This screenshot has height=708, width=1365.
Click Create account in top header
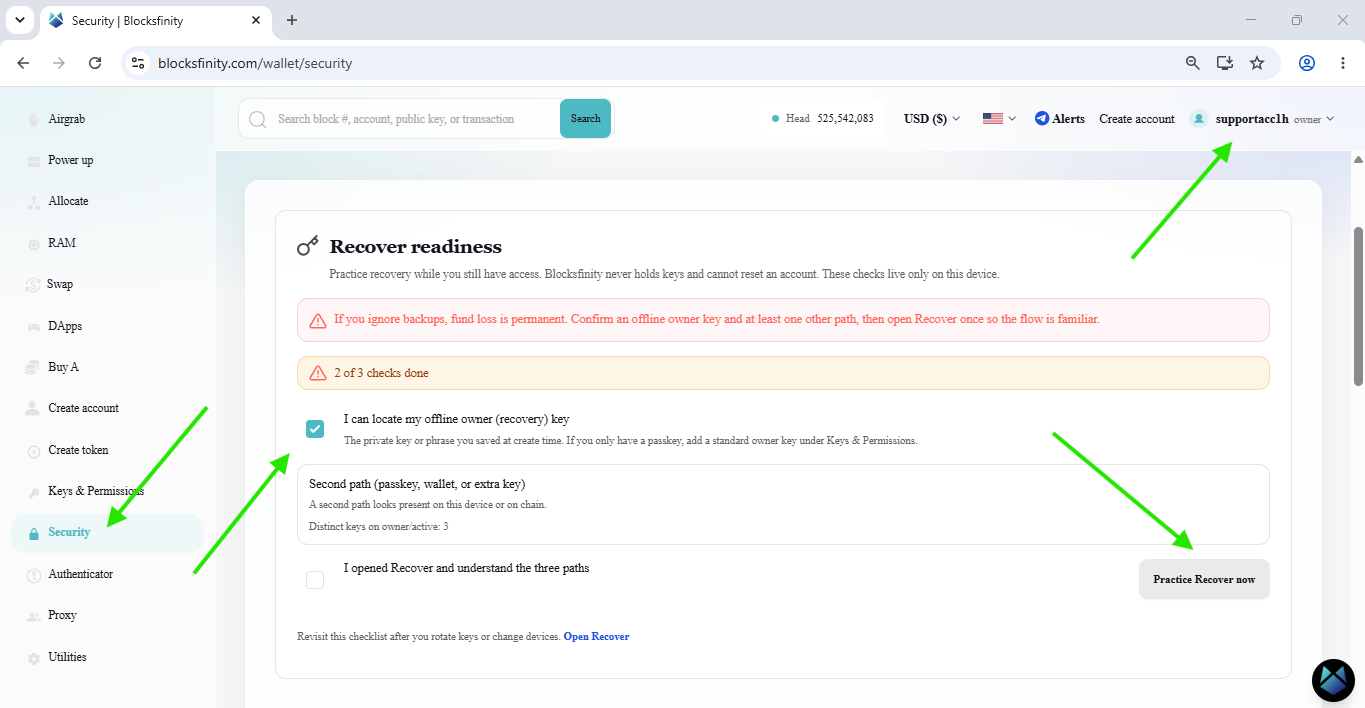pos(1137,119)
